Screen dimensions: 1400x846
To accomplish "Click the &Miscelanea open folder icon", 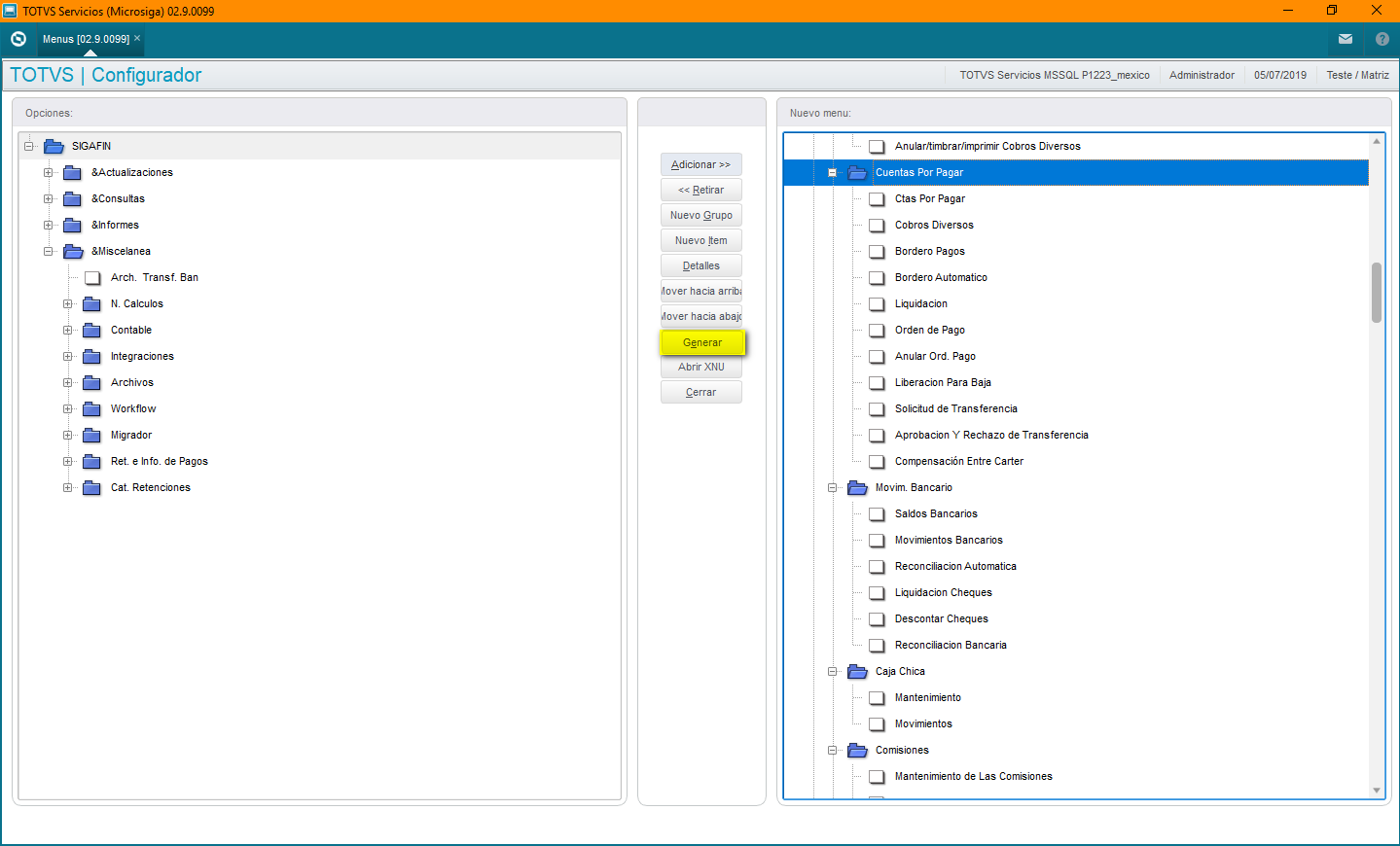I will pyautogui.click(x=73, y=251).
